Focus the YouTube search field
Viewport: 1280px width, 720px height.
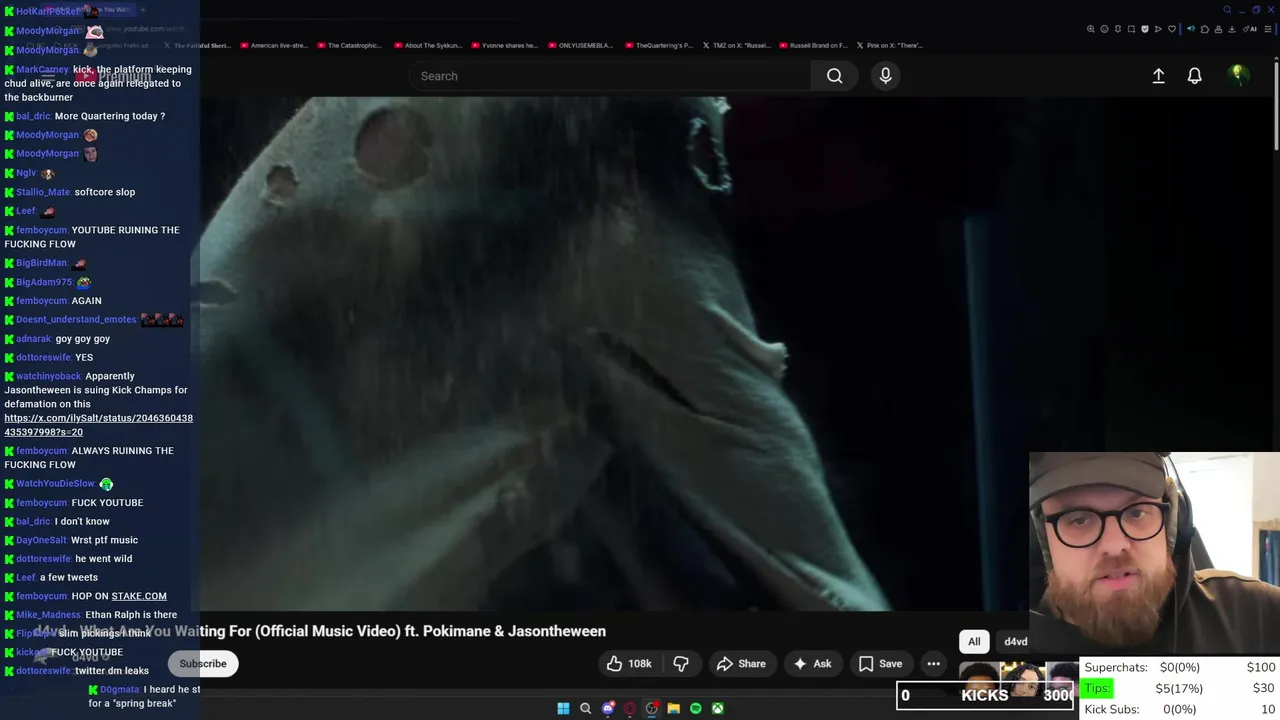coord(610,76)
